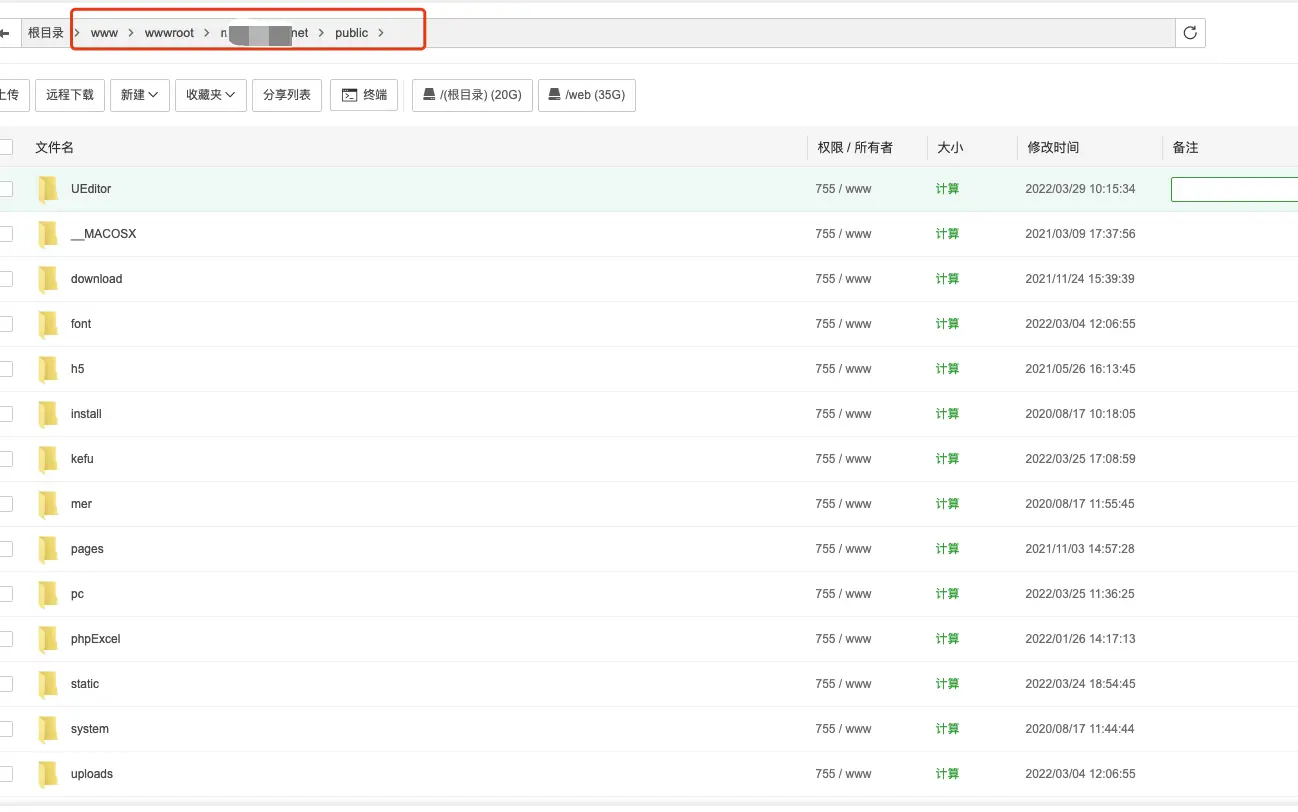Navigate to wwwroot breadcrumb segment

coord(169,33)
